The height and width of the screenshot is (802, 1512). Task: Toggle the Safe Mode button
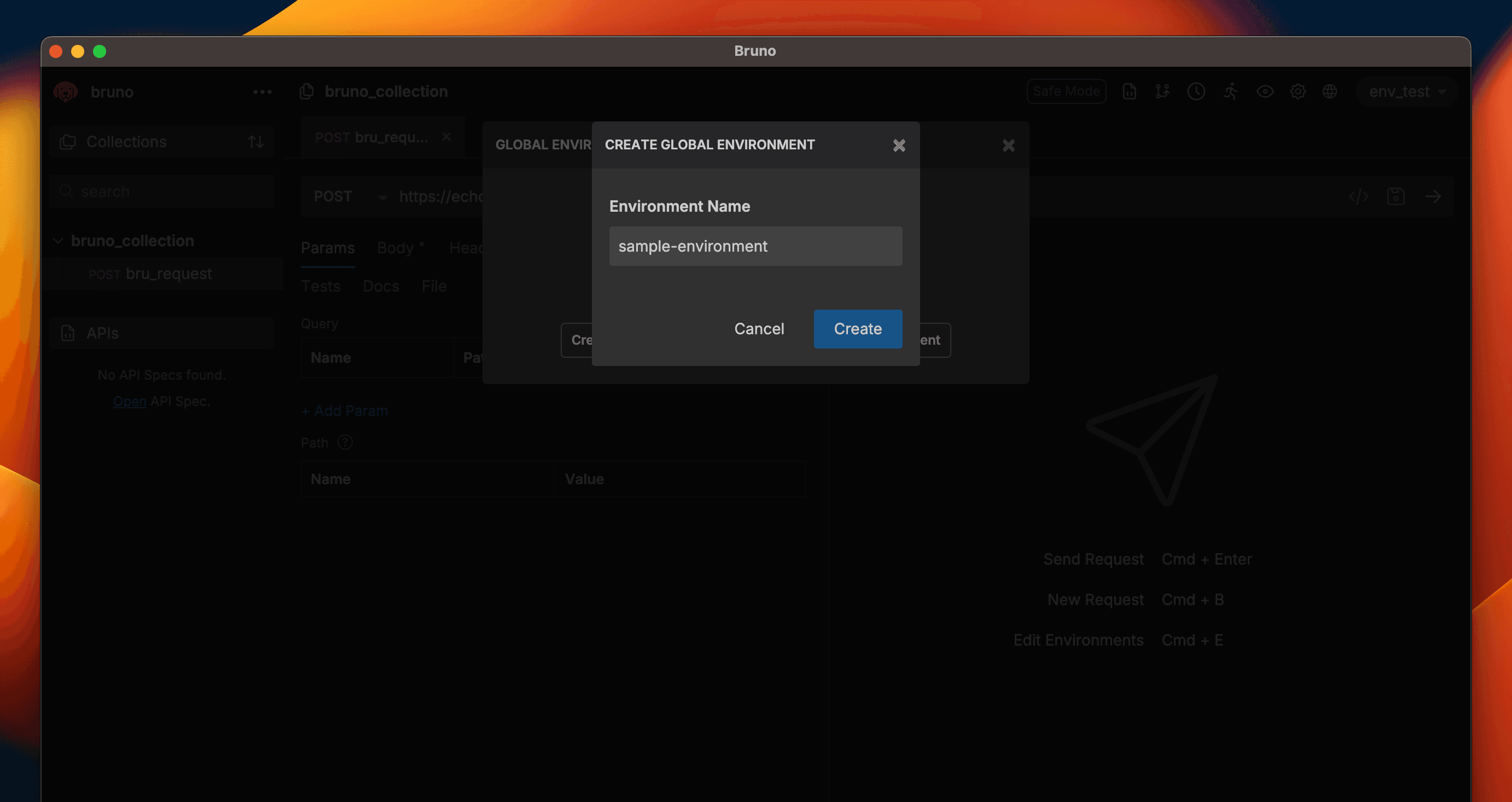pos(1066,91)
